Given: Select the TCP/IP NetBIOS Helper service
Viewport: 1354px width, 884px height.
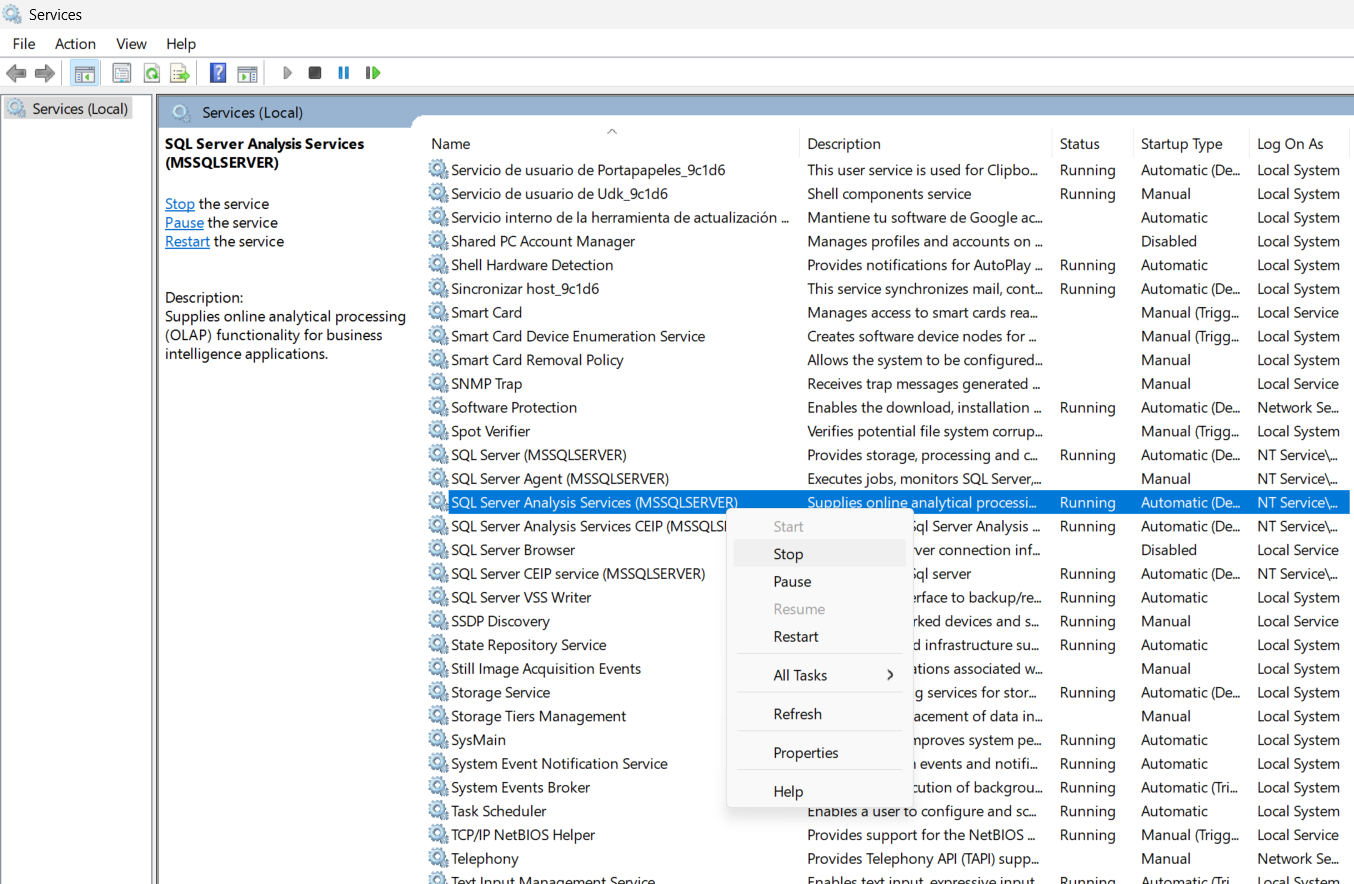Looking at the screenshot, I should click(x=888, y=835).
